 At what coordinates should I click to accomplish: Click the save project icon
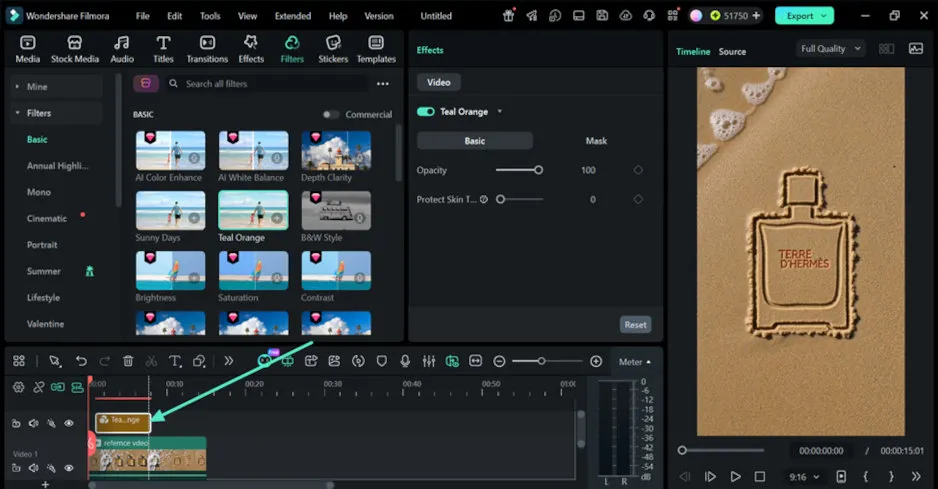click(x=602, y=16)
